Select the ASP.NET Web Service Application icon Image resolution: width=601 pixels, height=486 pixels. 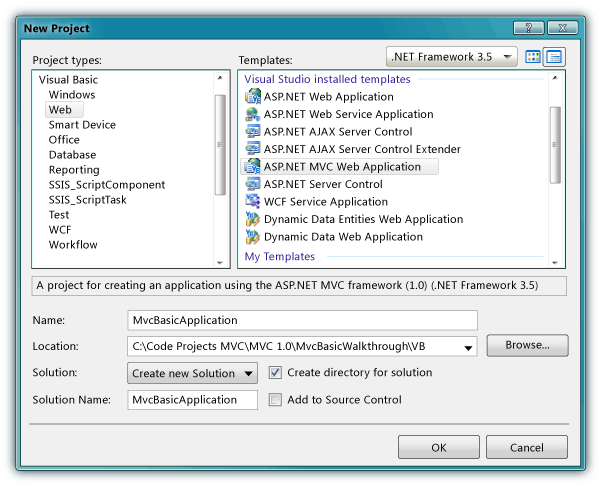coord(253,114)
